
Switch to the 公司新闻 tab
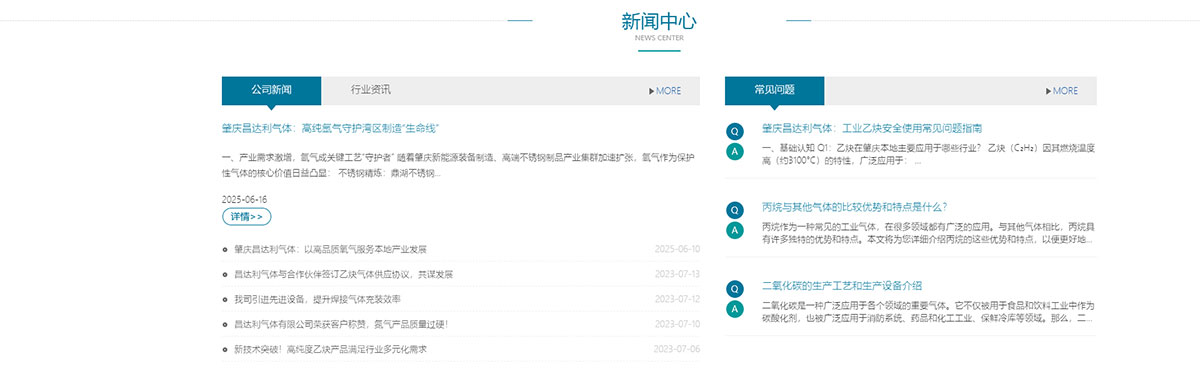[271, 90]
